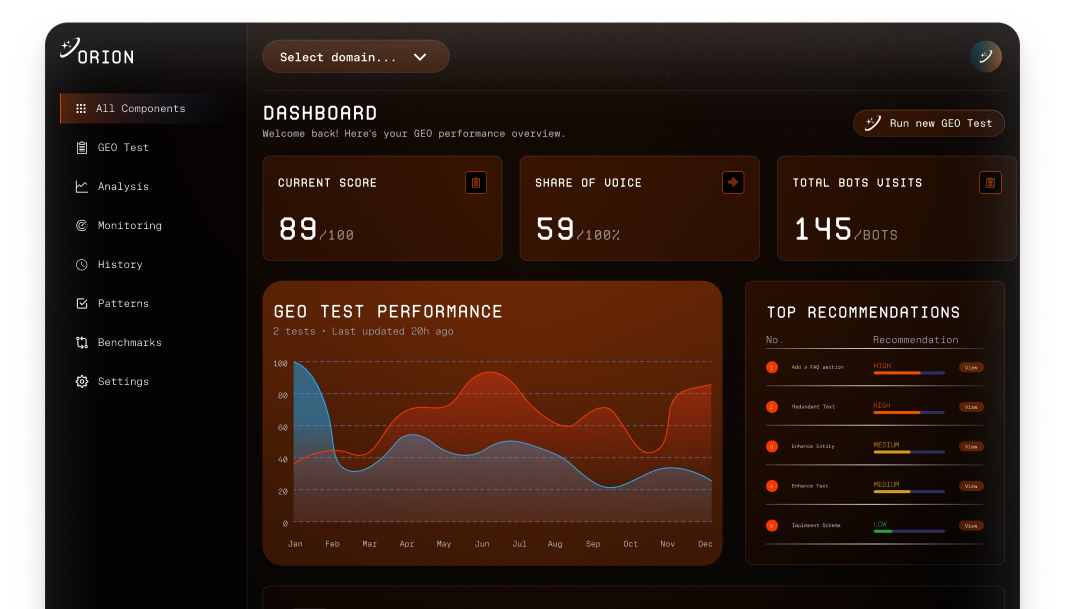1065x609 pixels.
Task: Click the number 4 recommendation badge
Action: point(772,486)
